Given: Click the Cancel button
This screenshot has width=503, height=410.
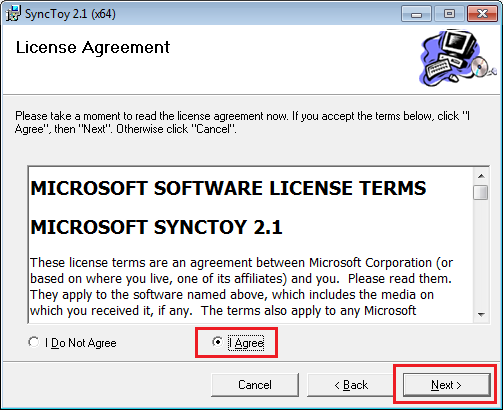Looking at the screenshot, I should pos(255,385).
